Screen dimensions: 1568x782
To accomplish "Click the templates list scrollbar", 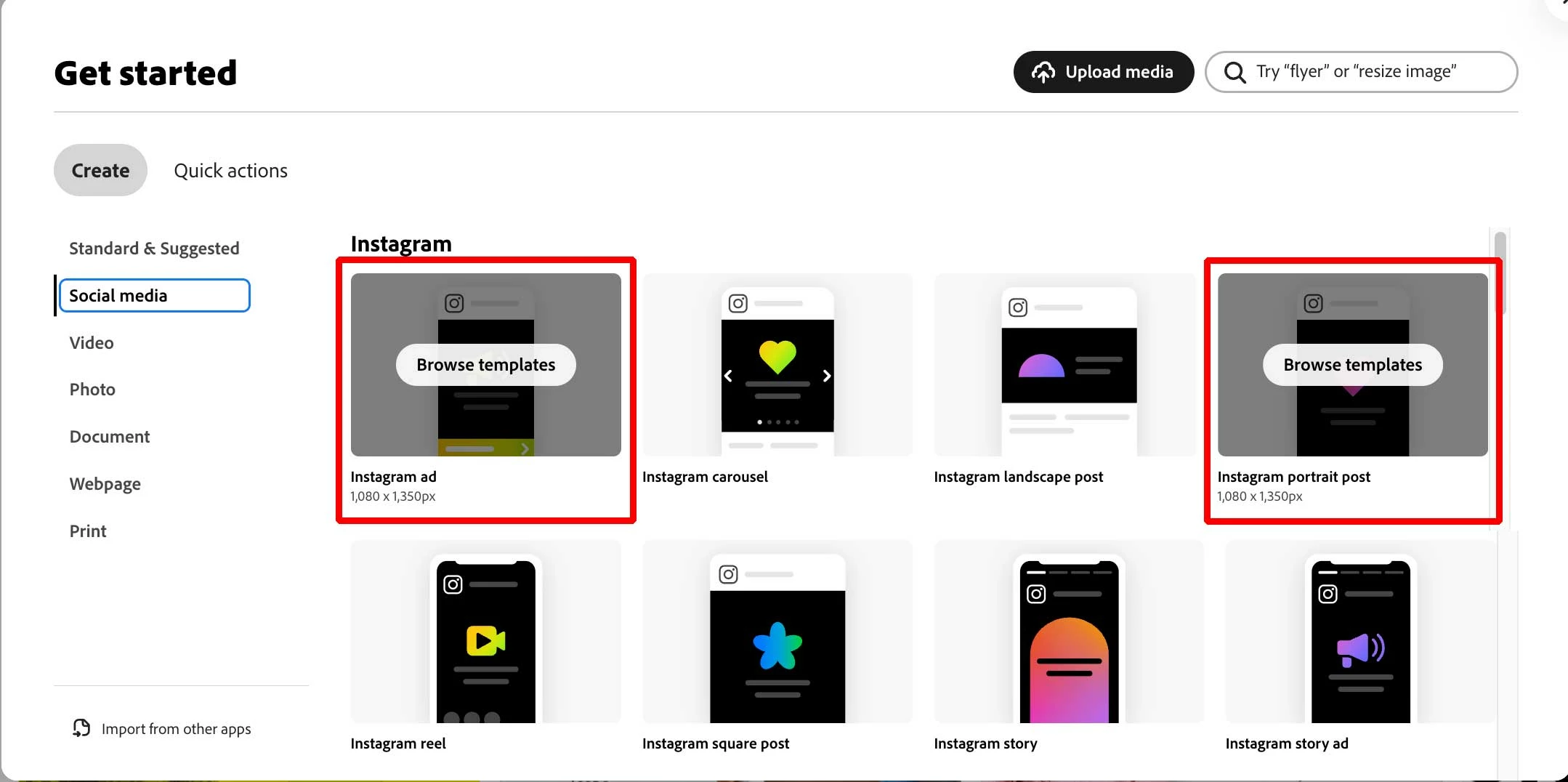I will tap(1500, 273).
